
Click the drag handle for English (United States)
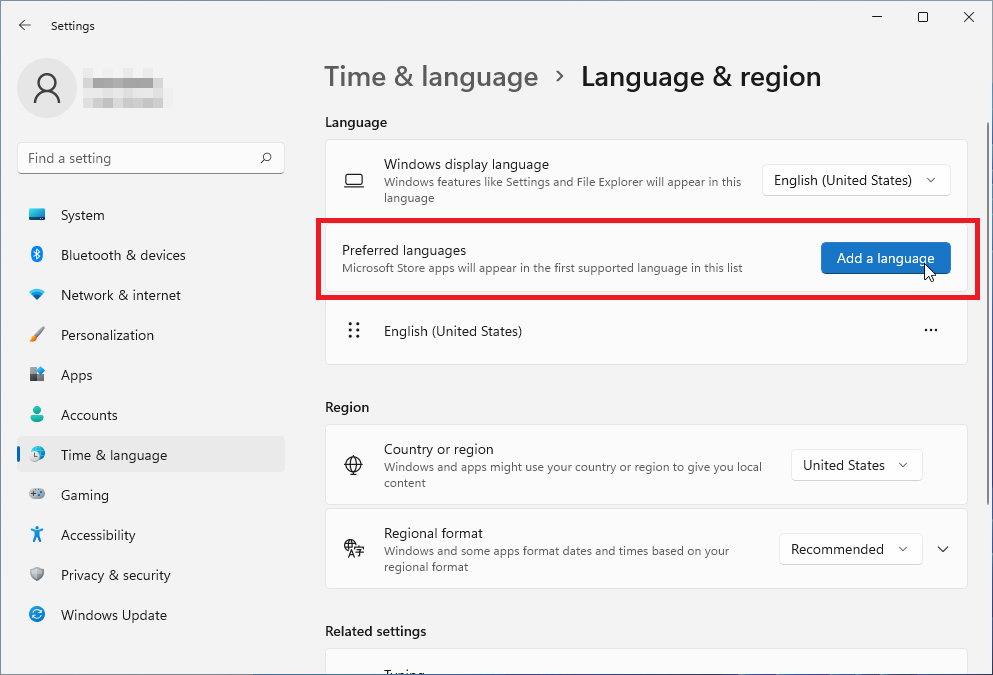click(354, 330)
